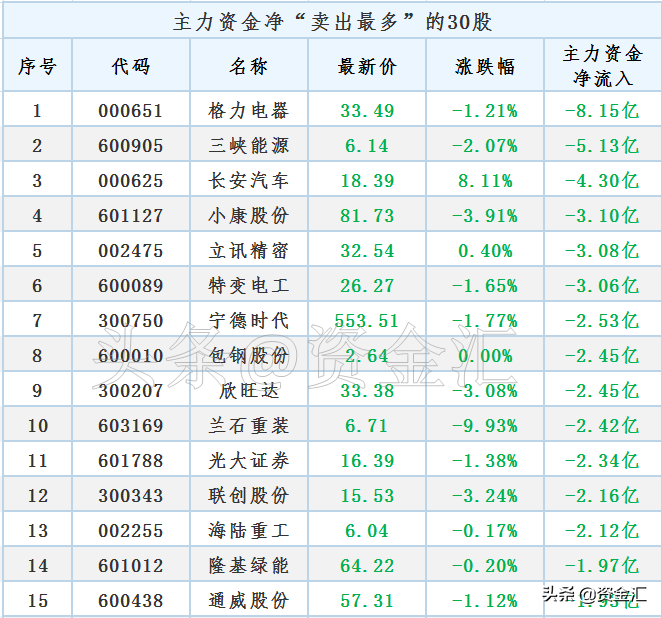Image resolution: width=662 pixels, height=618 pixels.
Task: Click the 涨跌幅 column header
Action: point(485,67)
